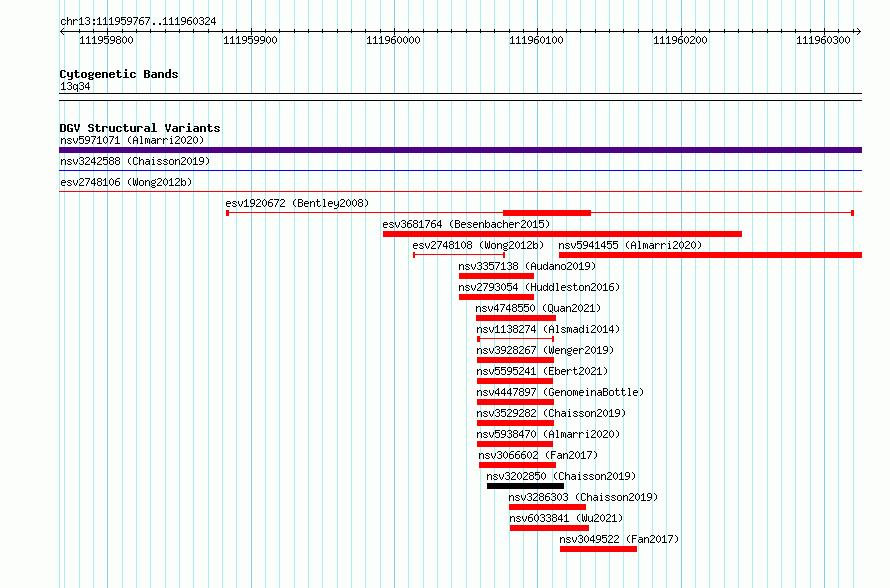Viewport: 890px width, 588px height.
Task: Select the nsv3242588 (Chaisson2019) blue line
Action: tap(460, 170)
